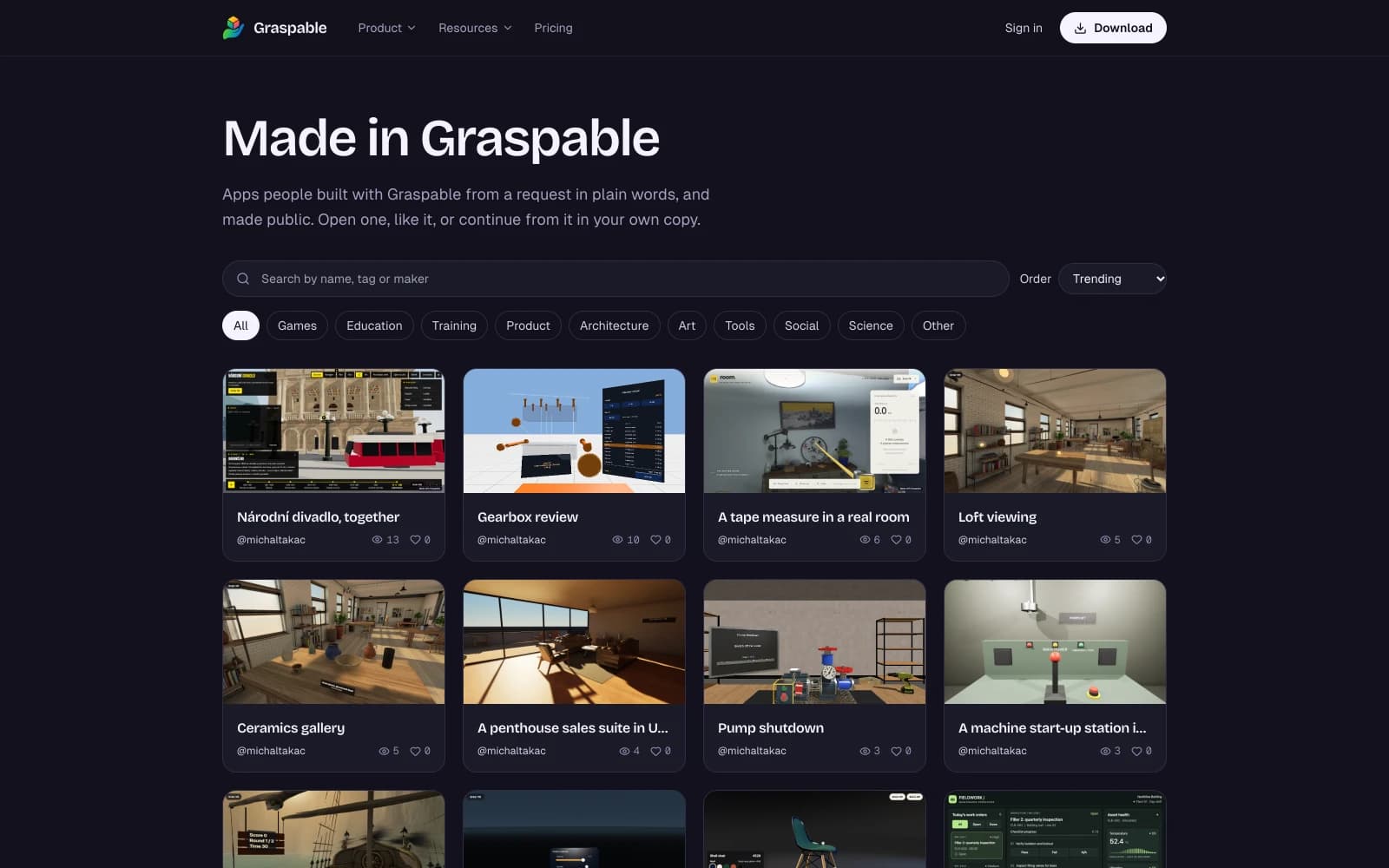1389x868 pixels.
Task: Expand the Product menu
Action: pos(386,28)
